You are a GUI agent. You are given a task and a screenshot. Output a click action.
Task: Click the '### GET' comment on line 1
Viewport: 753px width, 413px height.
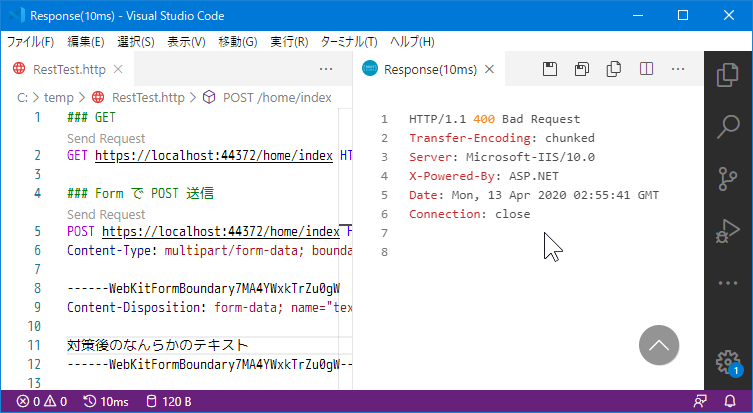pyautogui.click(x=91, y=118)
